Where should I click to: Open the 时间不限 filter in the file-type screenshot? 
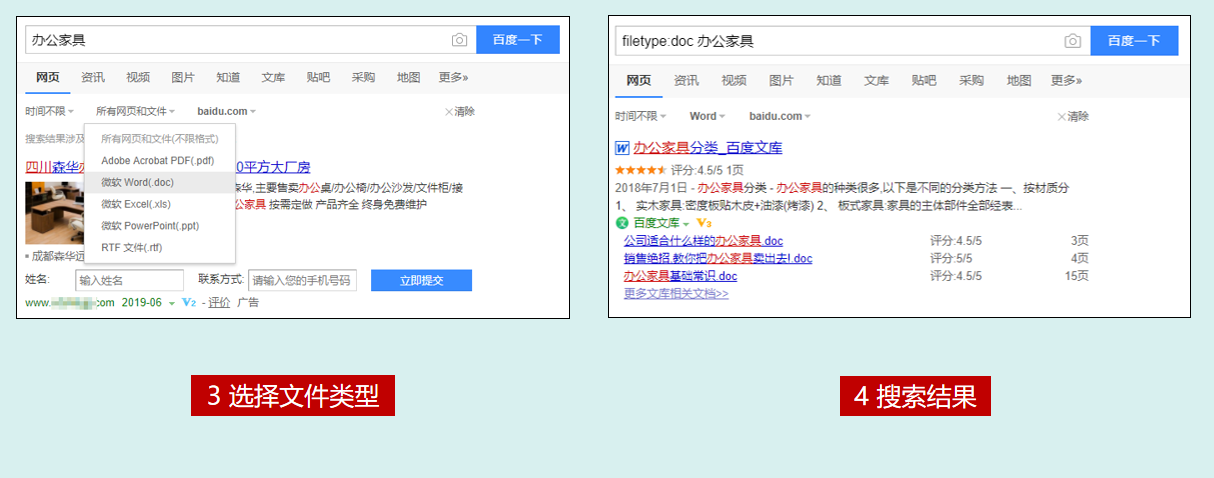[x=49, y=112]
